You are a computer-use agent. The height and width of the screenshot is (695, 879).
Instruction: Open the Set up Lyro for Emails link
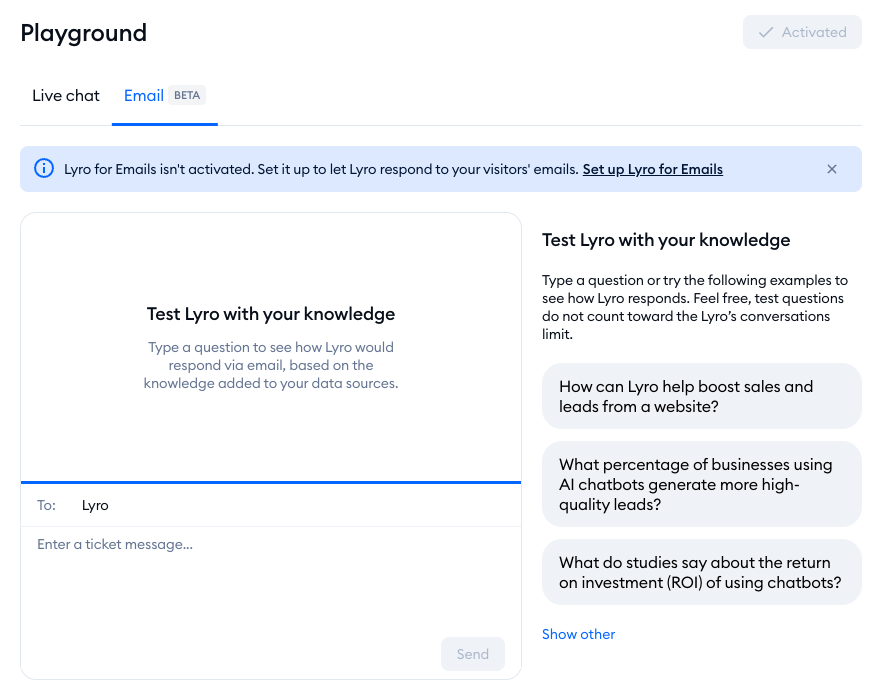(652, 169)
